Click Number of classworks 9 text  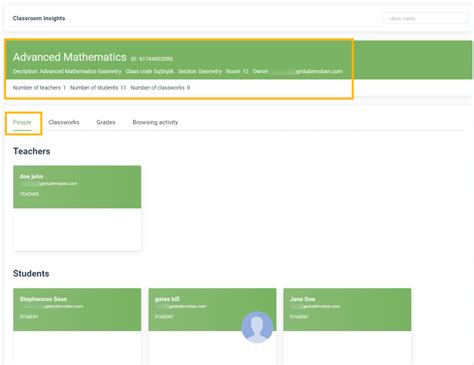tap(160, 88)
